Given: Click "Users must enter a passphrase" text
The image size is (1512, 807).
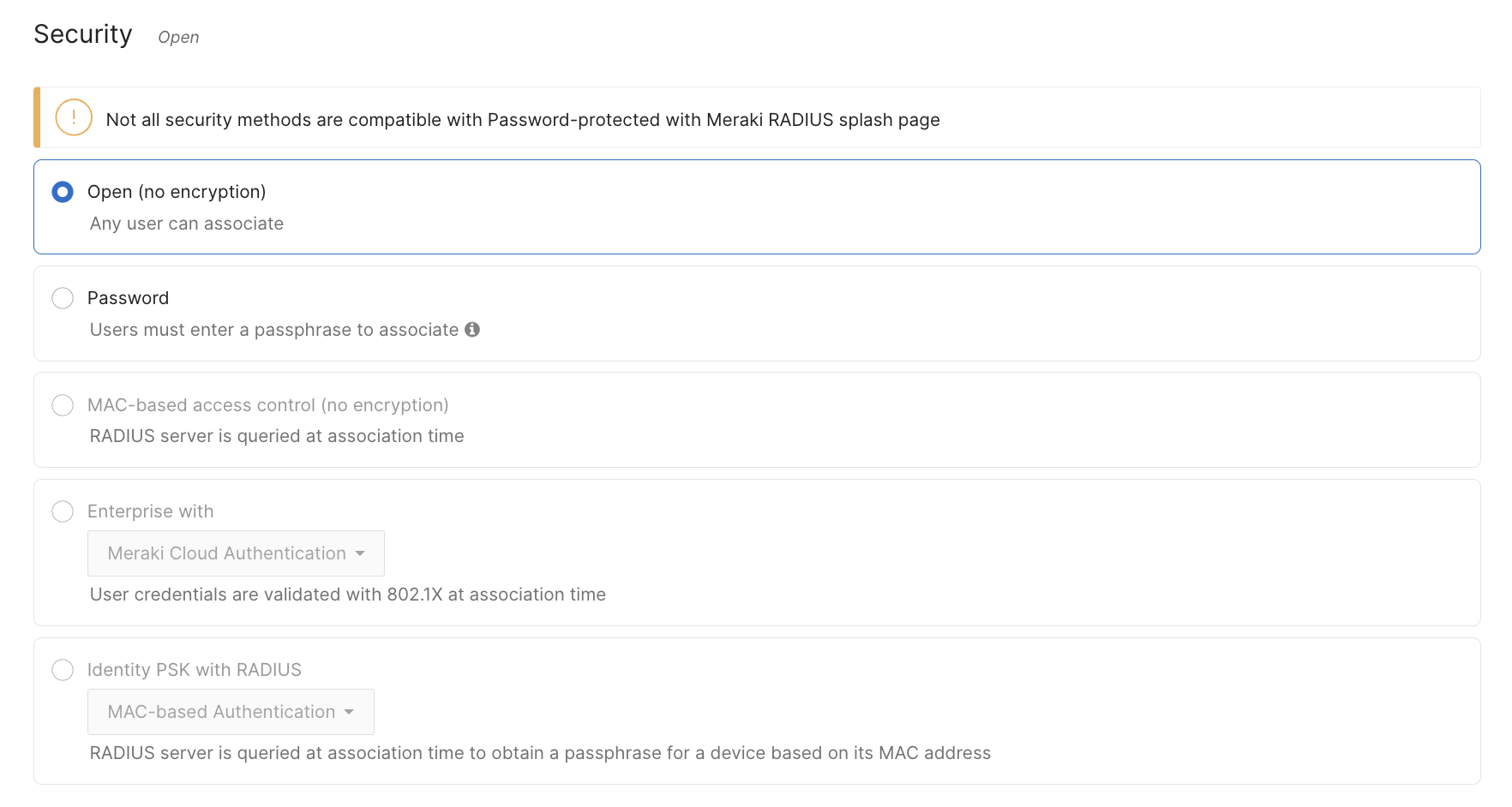Looking at the screenshot, I should click(274, 330).
